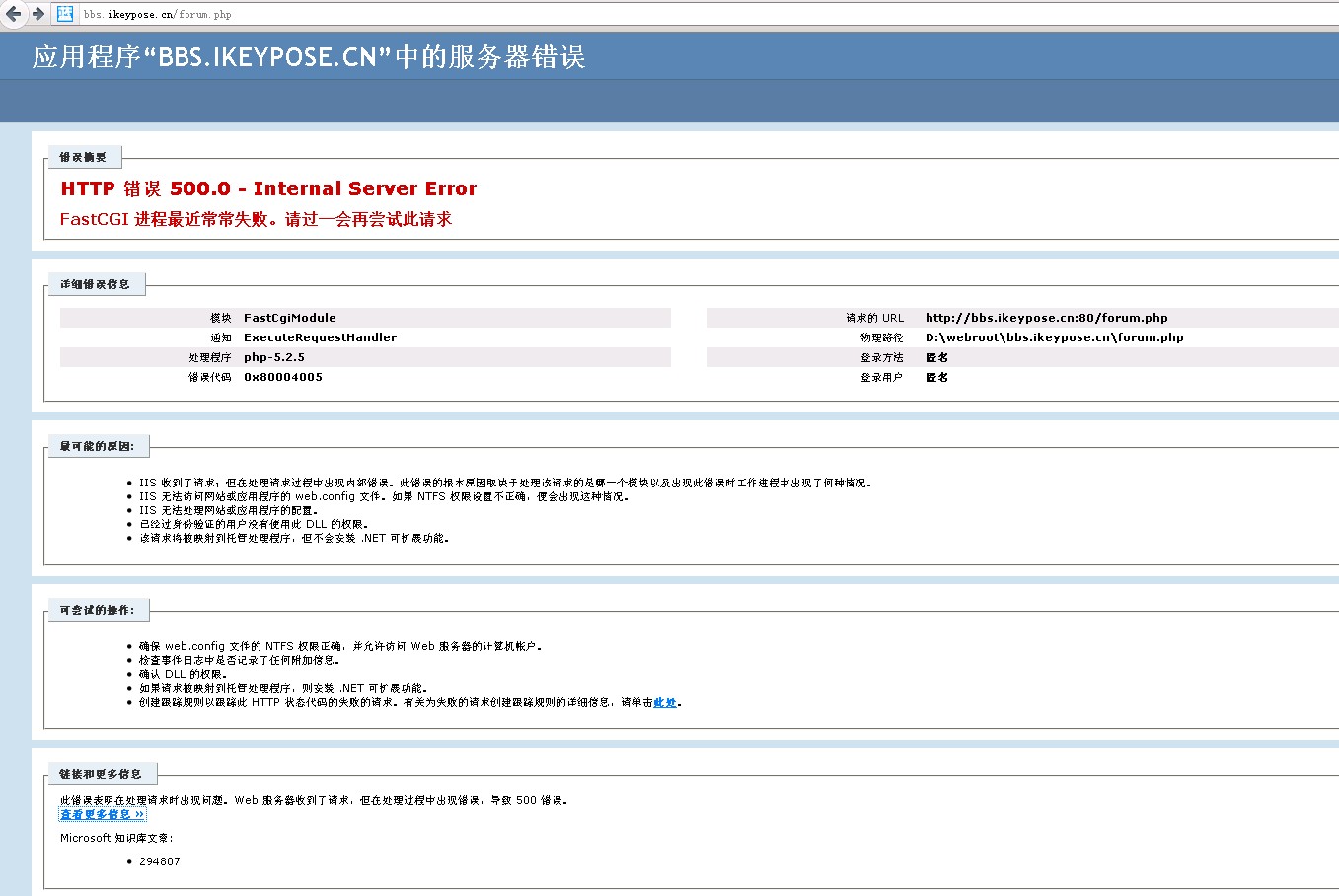The image size is (1339, 896).
Task: Click the '如果请求被映射到托管处理程序' action line
Action: click(x=284, y=688)
